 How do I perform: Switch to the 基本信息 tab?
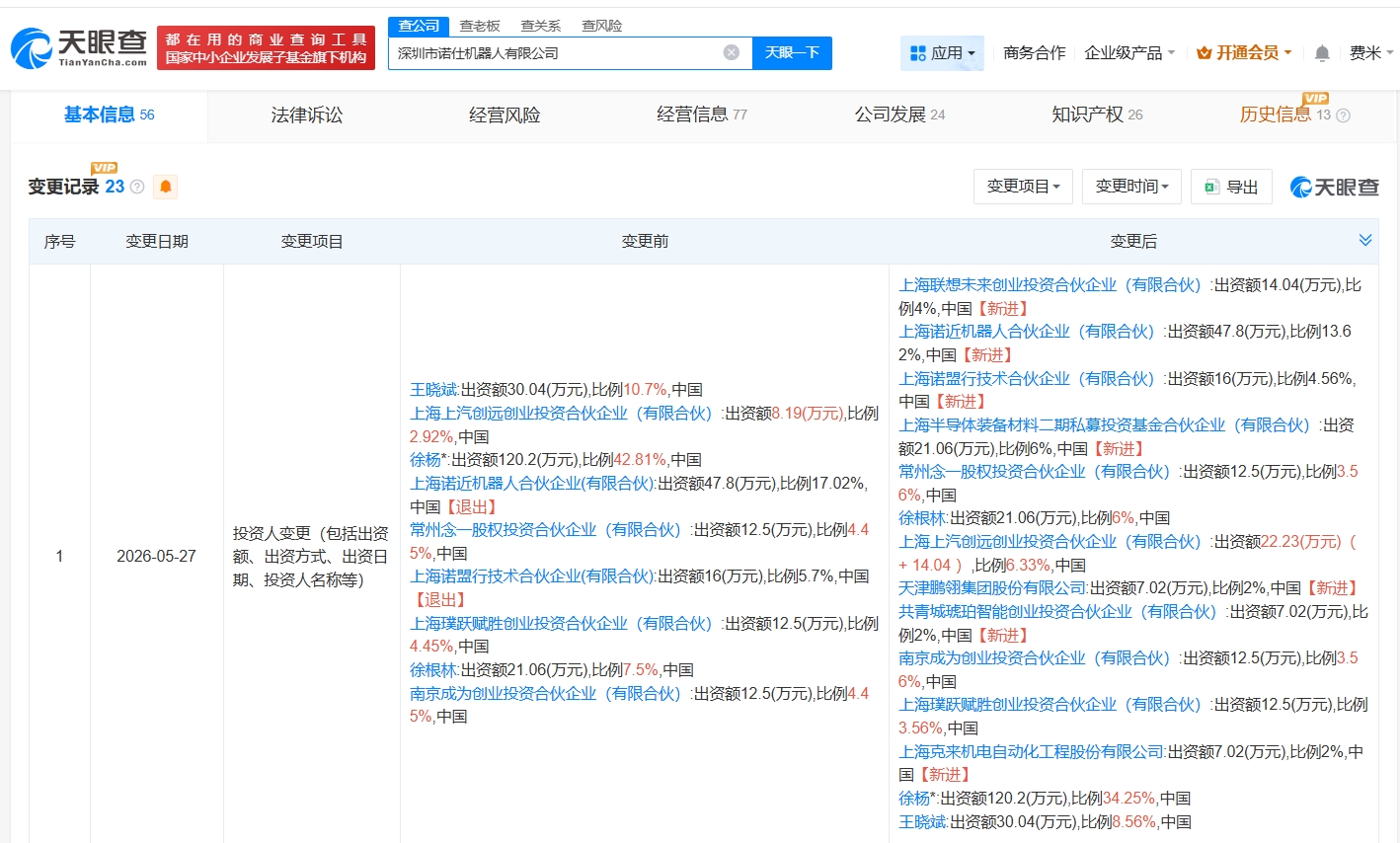tap(109, 115)
